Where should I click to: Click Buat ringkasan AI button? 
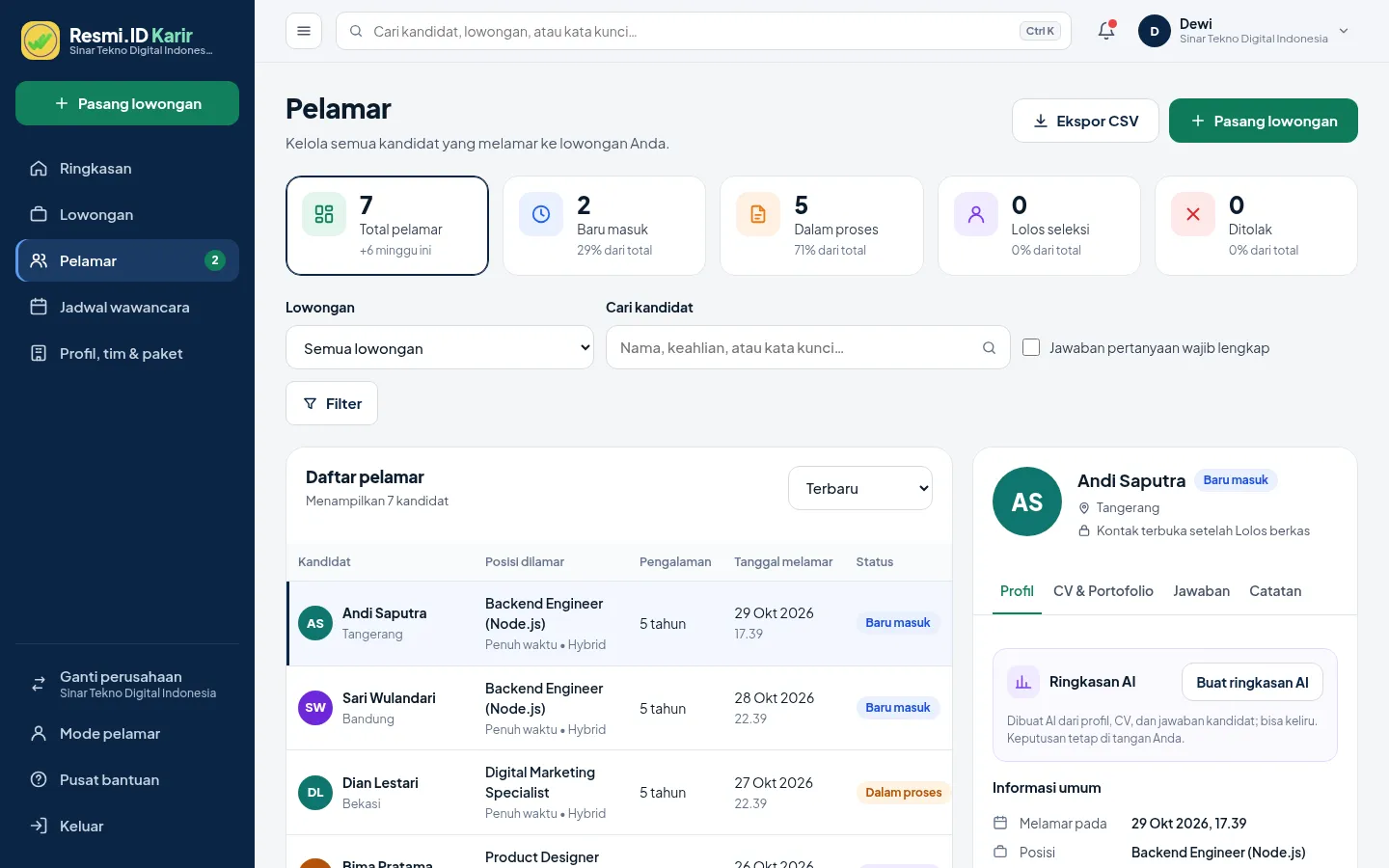tap(1252, 682)
